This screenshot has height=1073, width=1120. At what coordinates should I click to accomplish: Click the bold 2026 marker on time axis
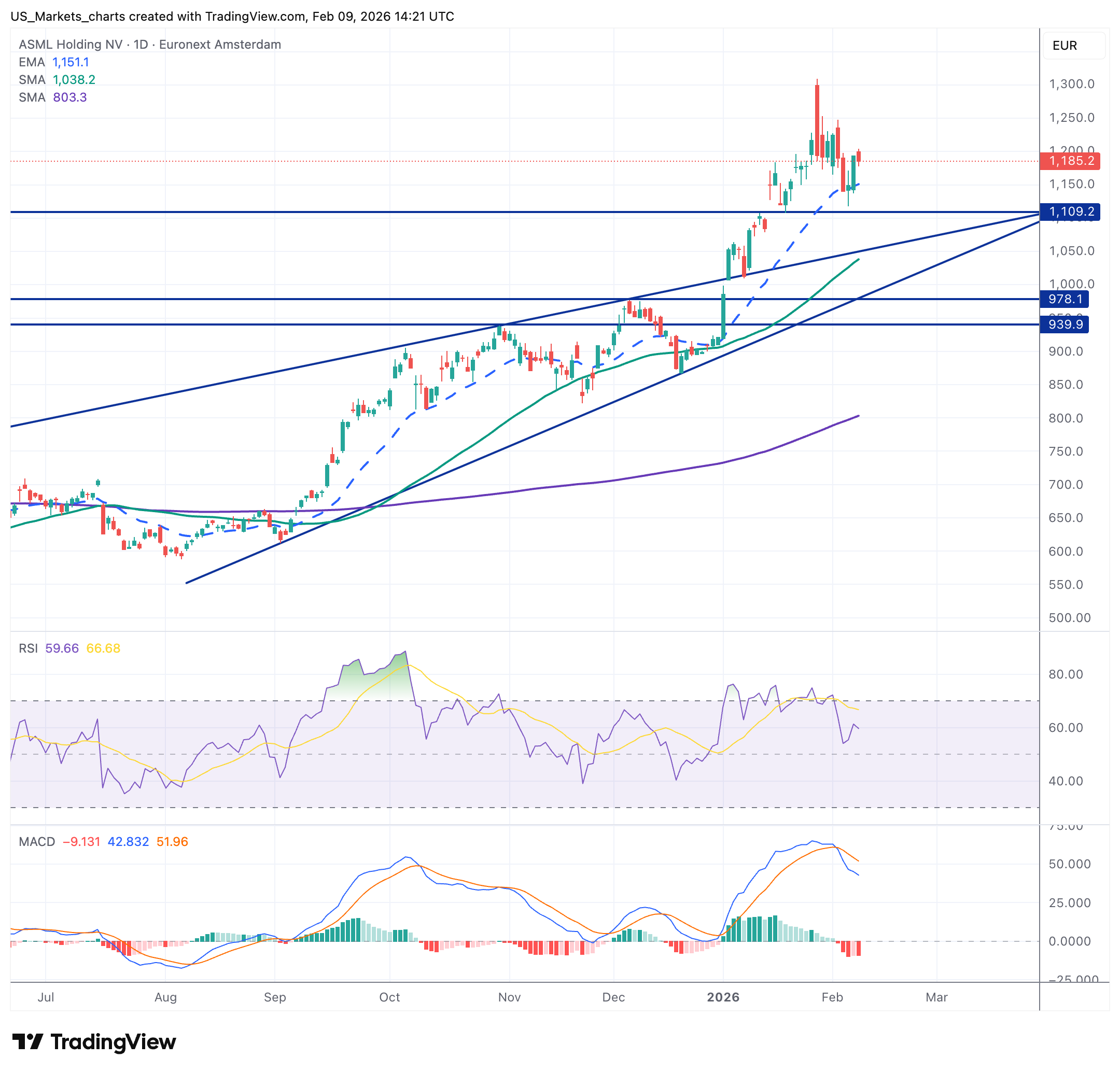coord(723,997)
